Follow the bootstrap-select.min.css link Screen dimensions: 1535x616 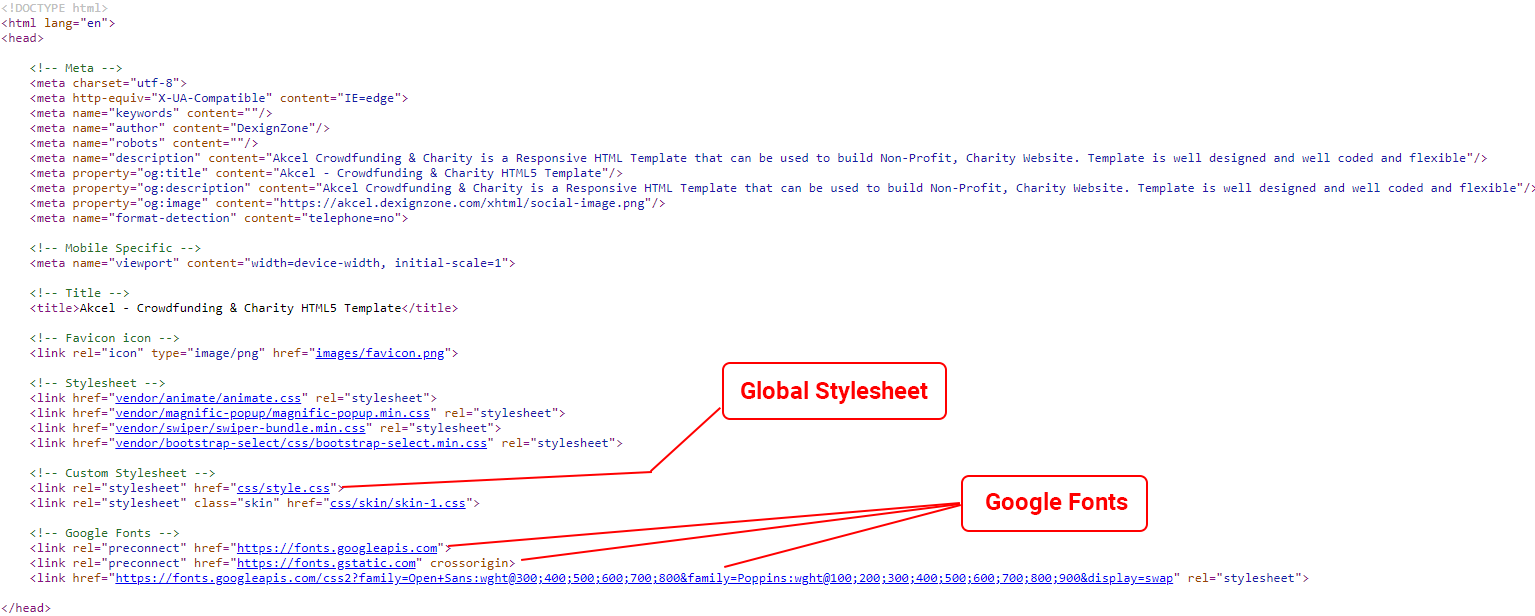click(x=301, y=443)
